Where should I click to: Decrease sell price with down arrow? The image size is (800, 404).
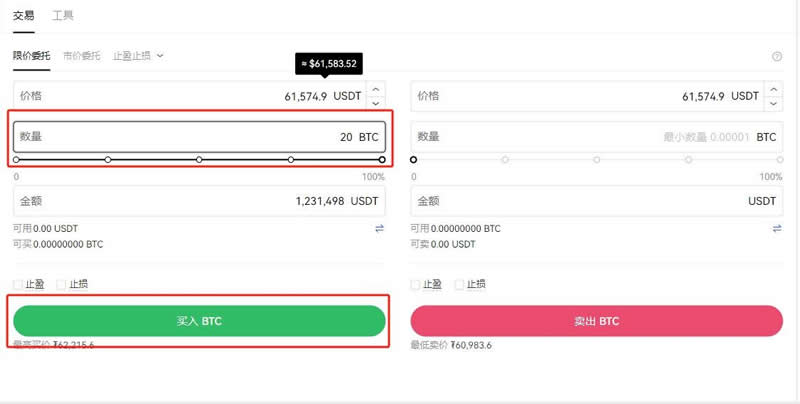pos(774,103)
